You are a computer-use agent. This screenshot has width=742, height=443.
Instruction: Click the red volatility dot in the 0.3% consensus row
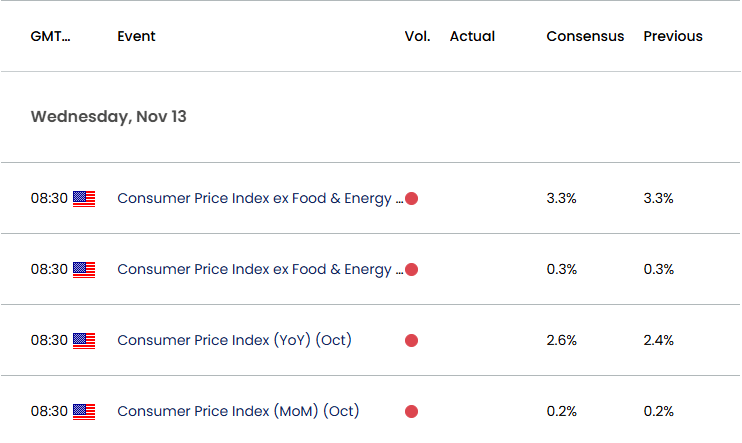pos(411,269)
